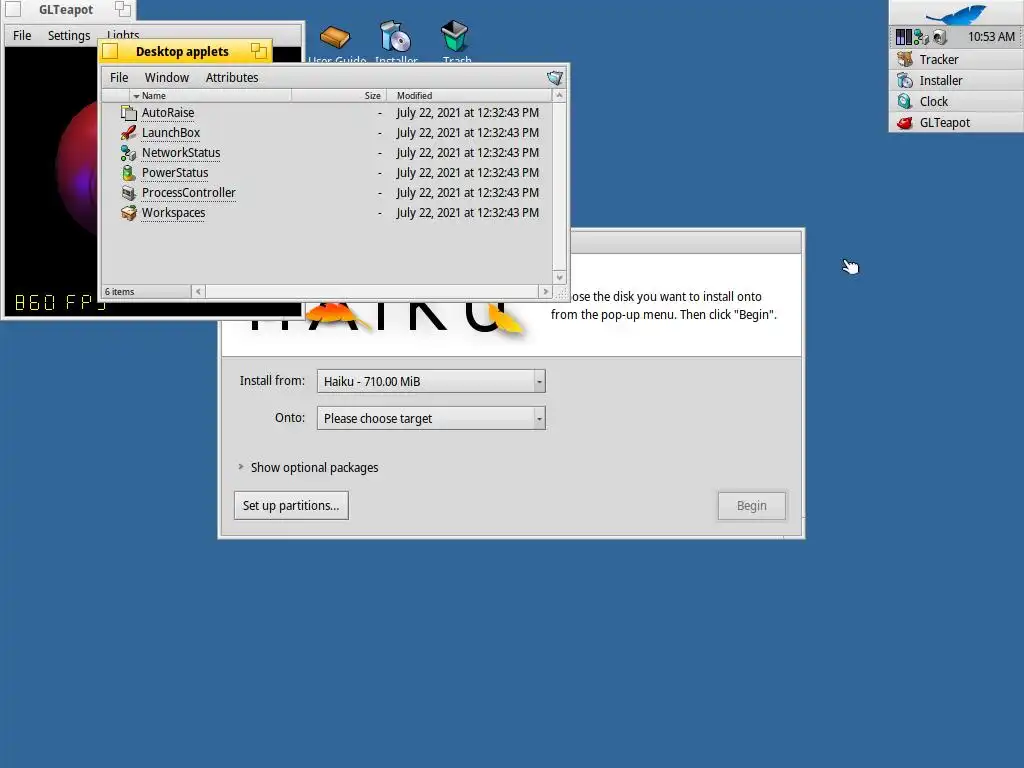This screenshot has width=1024, height=768.
Task: Click the Installer desktop icon
Action: [395, 37]
